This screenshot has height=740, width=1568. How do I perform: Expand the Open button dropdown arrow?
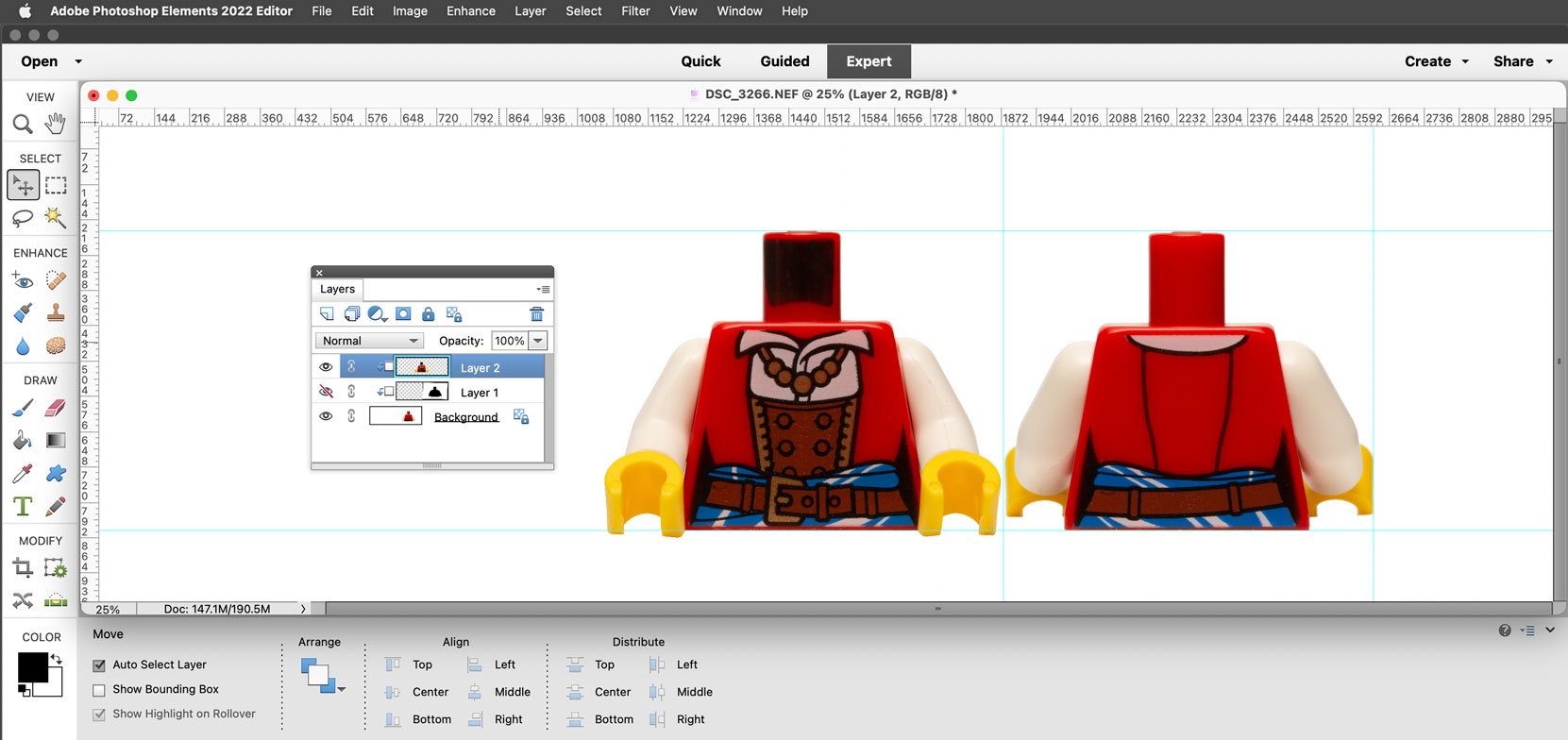[78, 61]
